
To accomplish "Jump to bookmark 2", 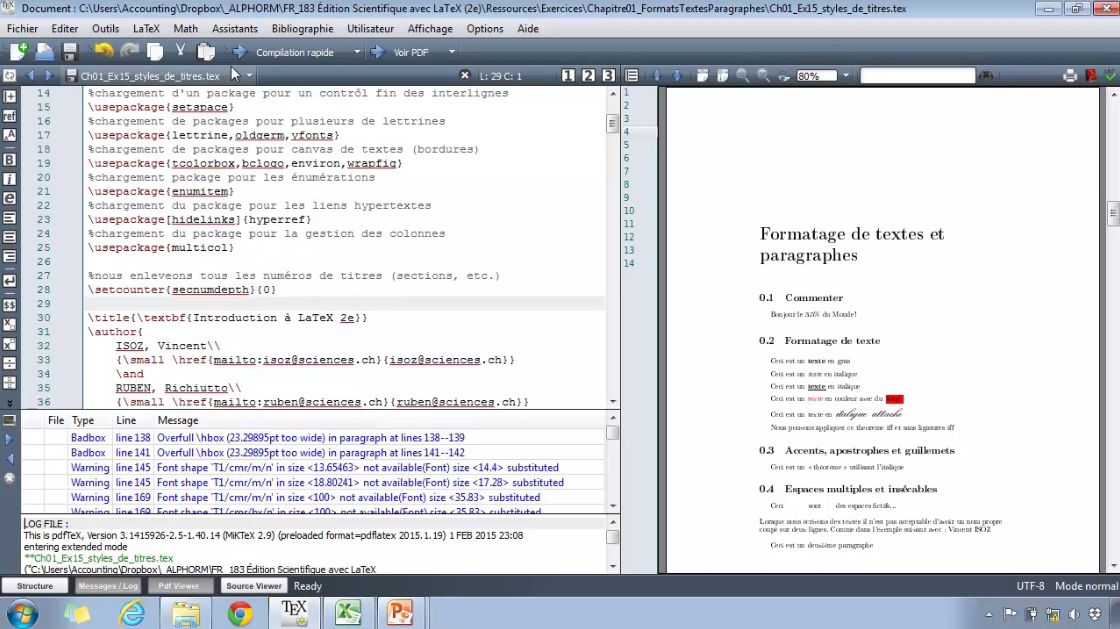I will 588,75.
